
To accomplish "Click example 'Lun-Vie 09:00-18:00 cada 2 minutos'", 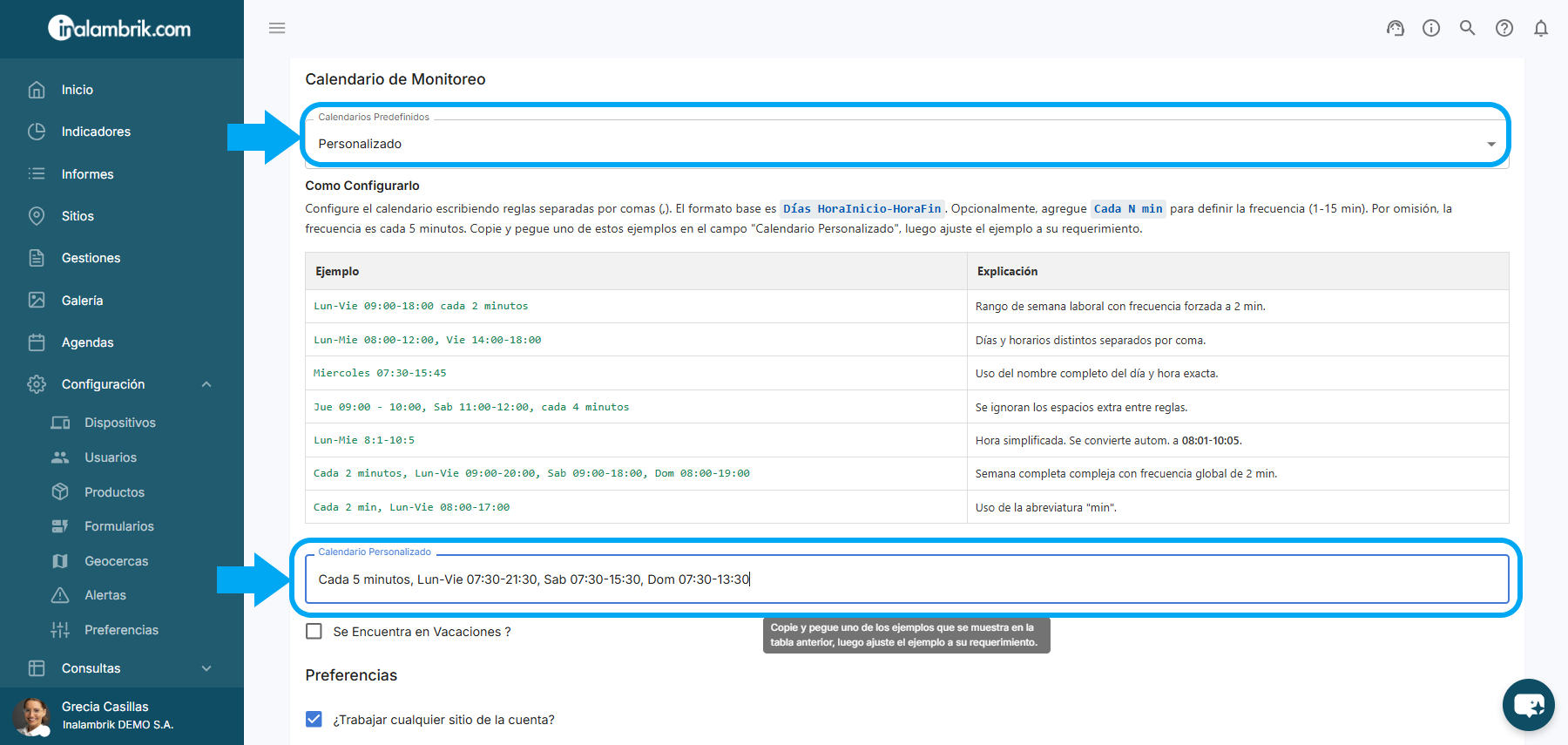I will click(421, 306).
